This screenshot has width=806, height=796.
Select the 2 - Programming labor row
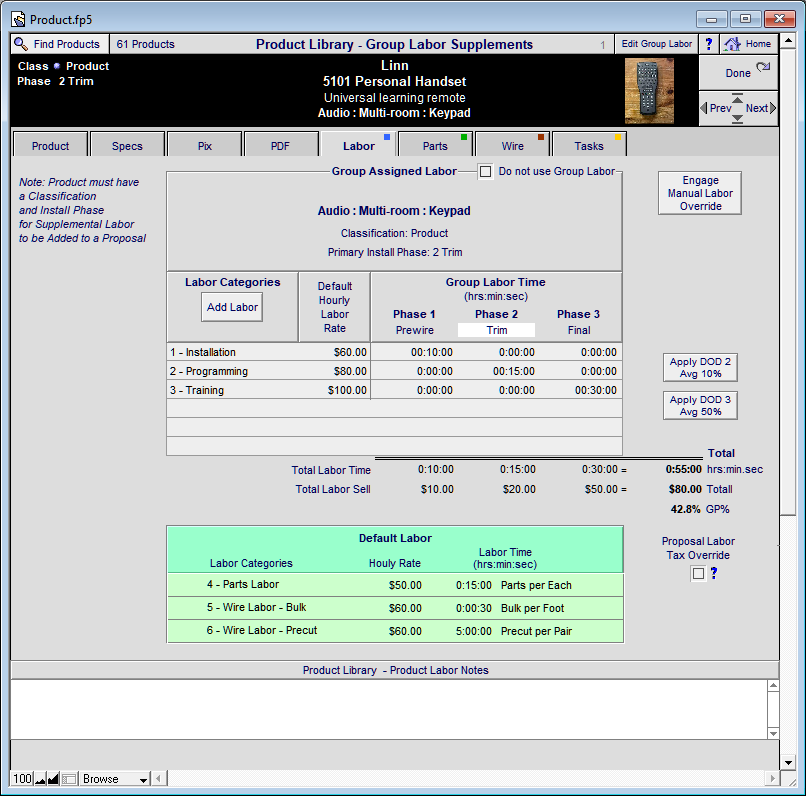[394, 371]
